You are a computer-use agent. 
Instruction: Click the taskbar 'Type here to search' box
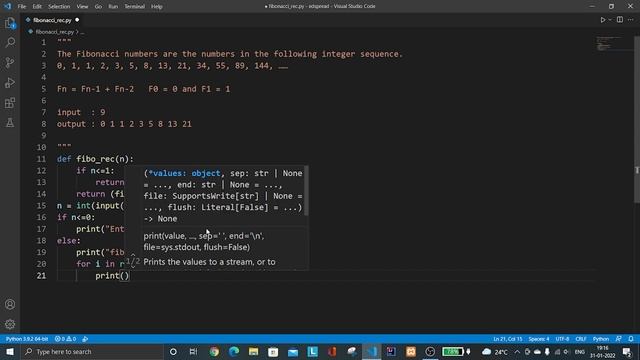click(93, 352)
